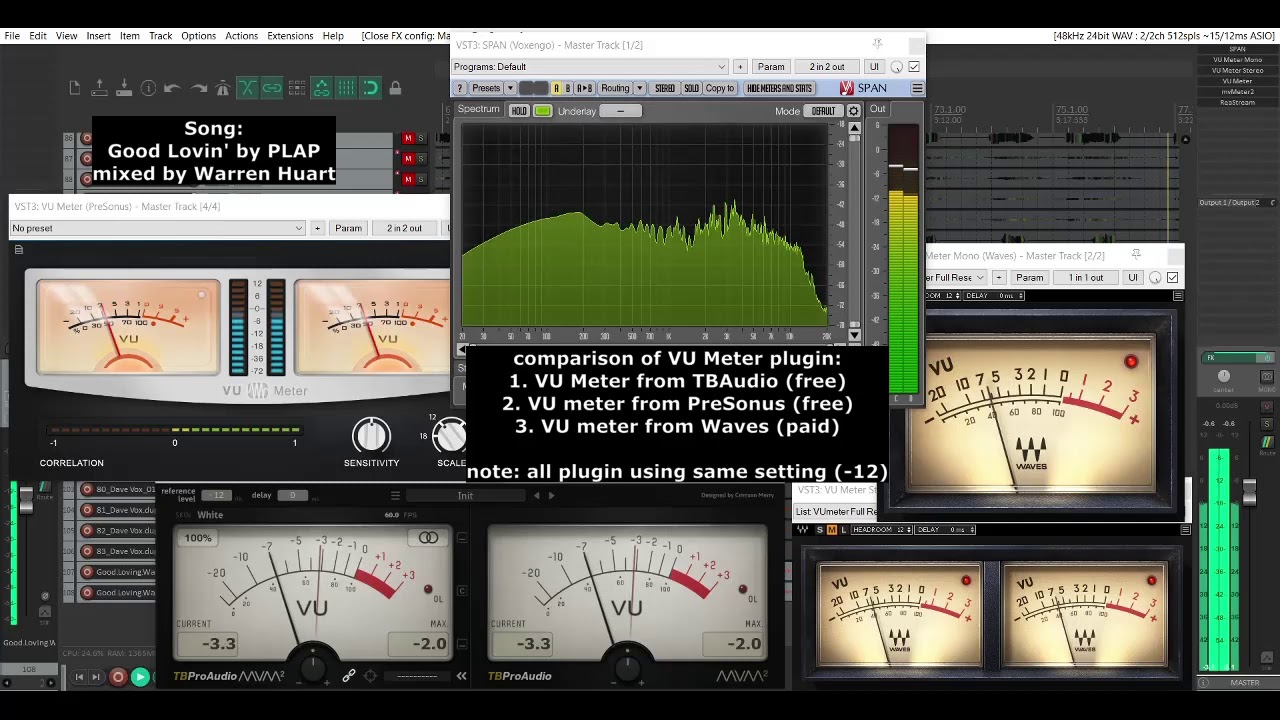Open SPAN Mode Default selector
The width and height of the screenshot is (1280, 720).
(823, 111)
